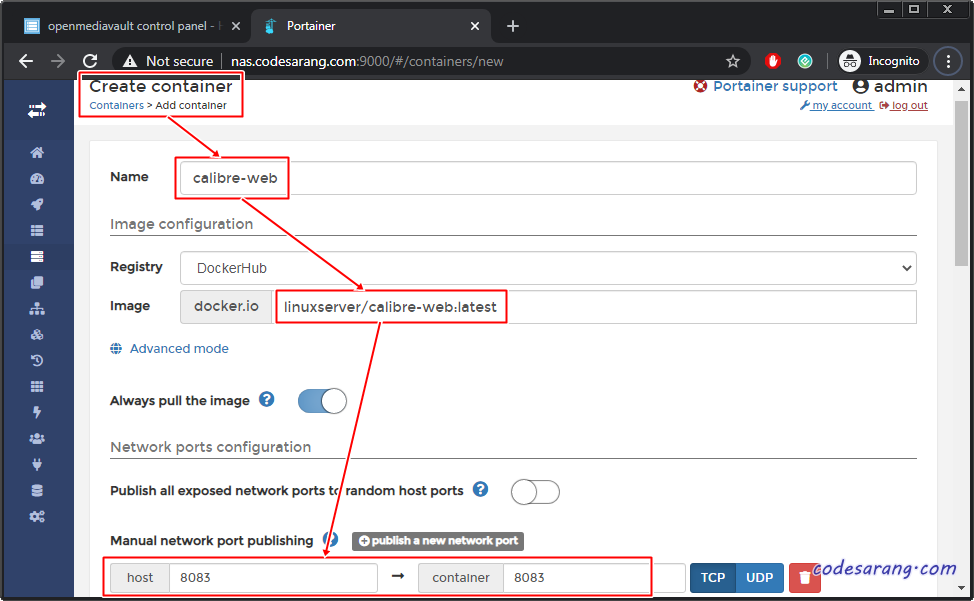Click the Image name input field

click(x=594, y=307)
